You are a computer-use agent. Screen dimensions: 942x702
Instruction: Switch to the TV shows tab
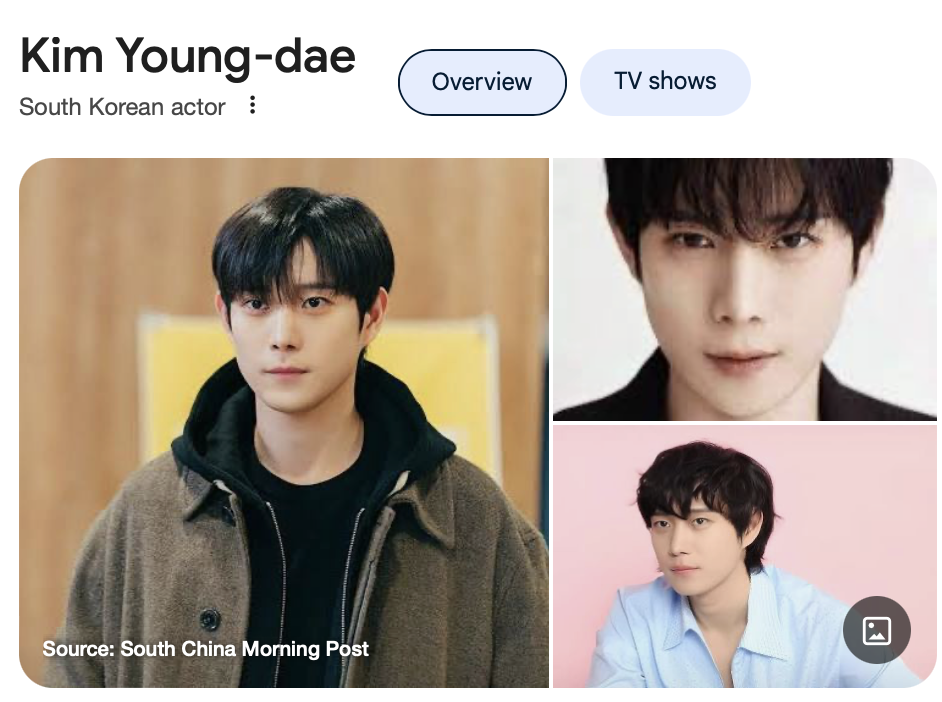(665, 82)
